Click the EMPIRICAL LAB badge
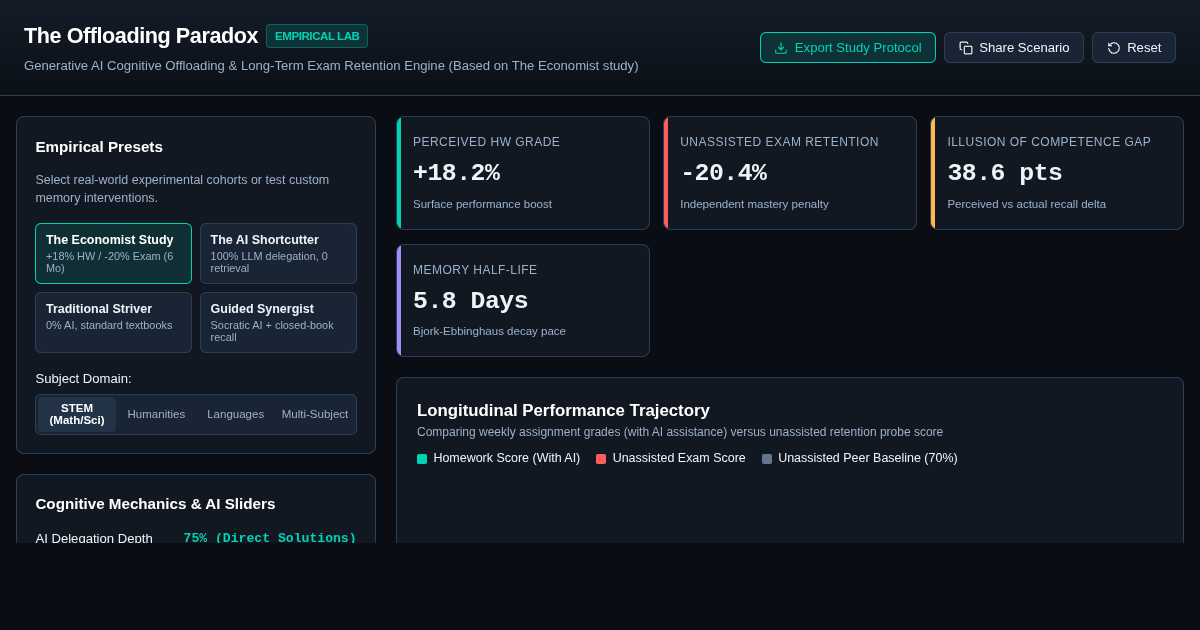Viewport: 1200px width, 630px height. pyautogui.click(x=317, y=36)
